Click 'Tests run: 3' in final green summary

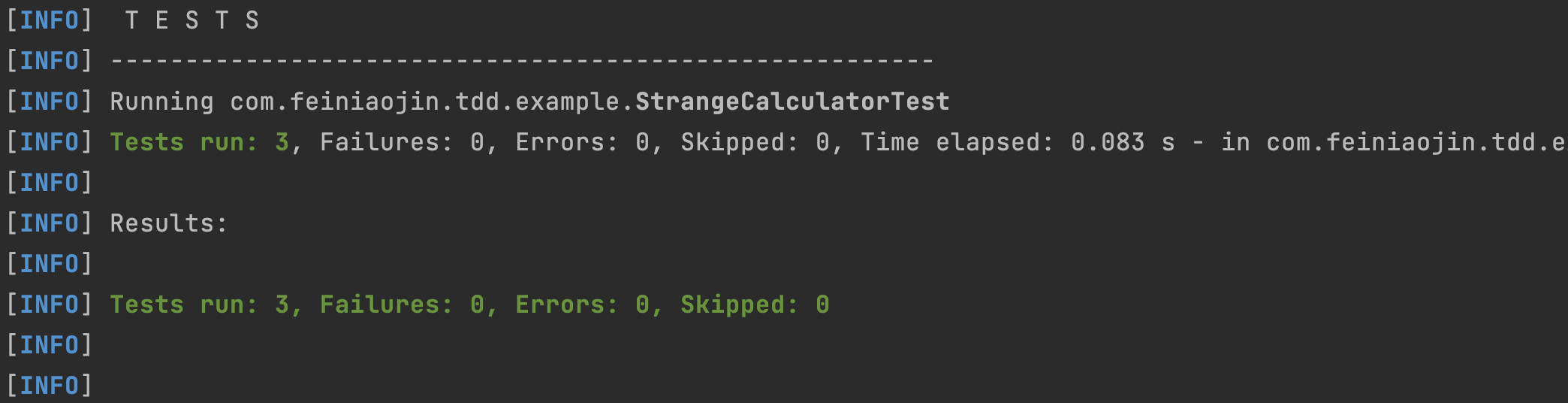[199, 305]
